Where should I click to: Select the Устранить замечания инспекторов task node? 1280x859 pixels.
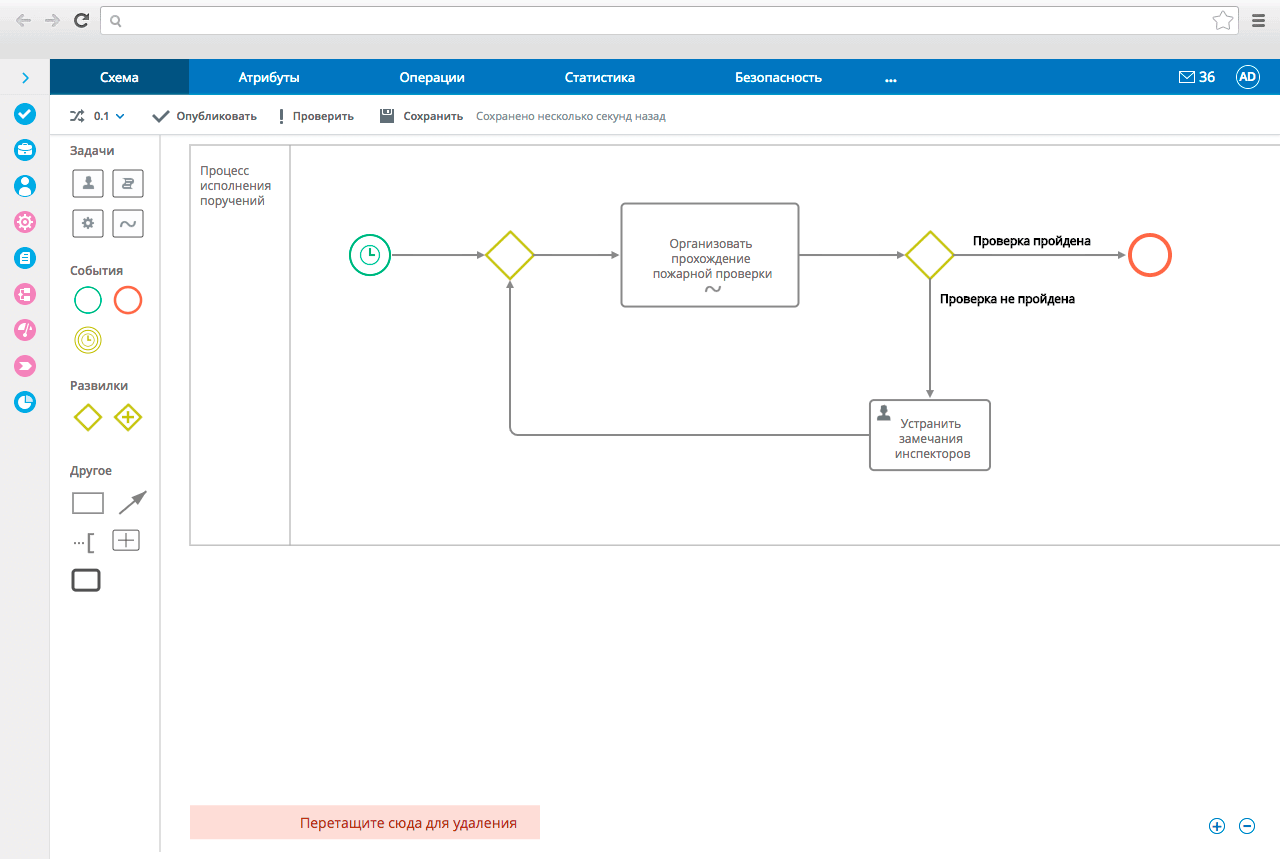(930, 436)
